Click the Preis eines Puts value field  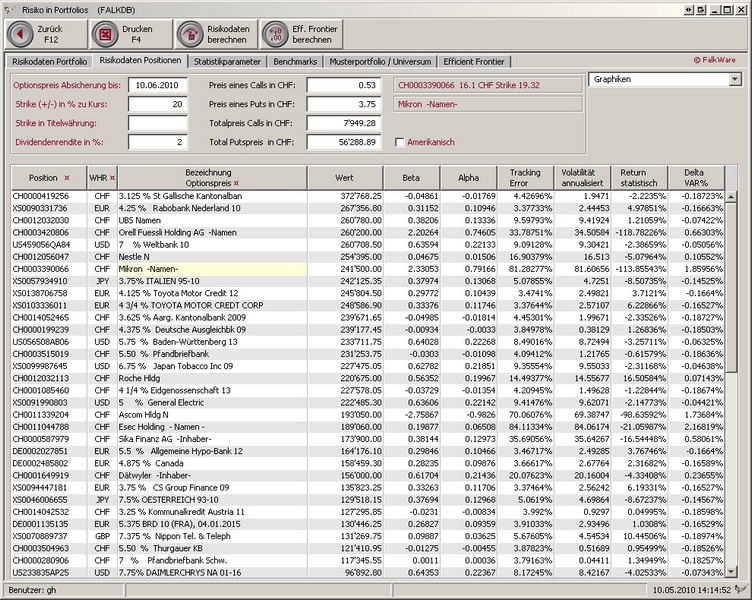(x=344, y=104)
